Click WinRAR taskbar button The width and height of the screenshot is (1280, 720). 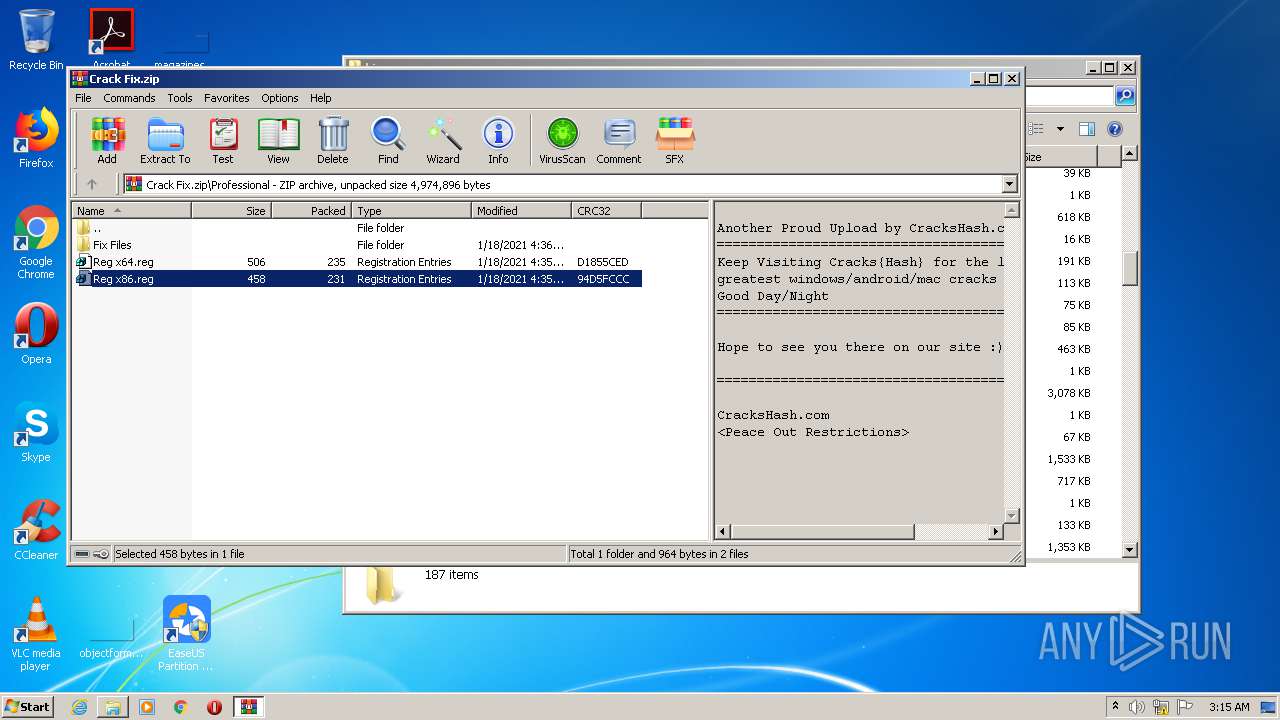(x=248, y=707)
